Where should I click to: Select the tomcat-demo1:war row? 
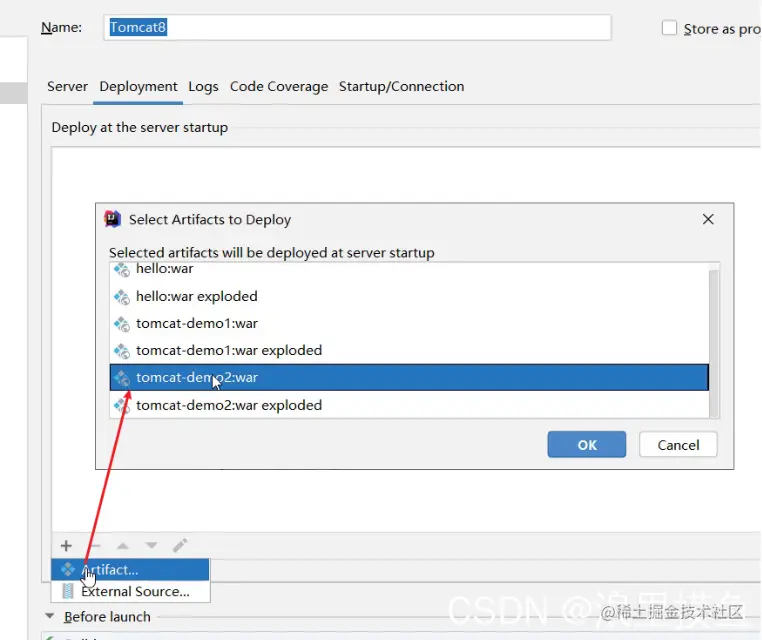tap(409, 323)
